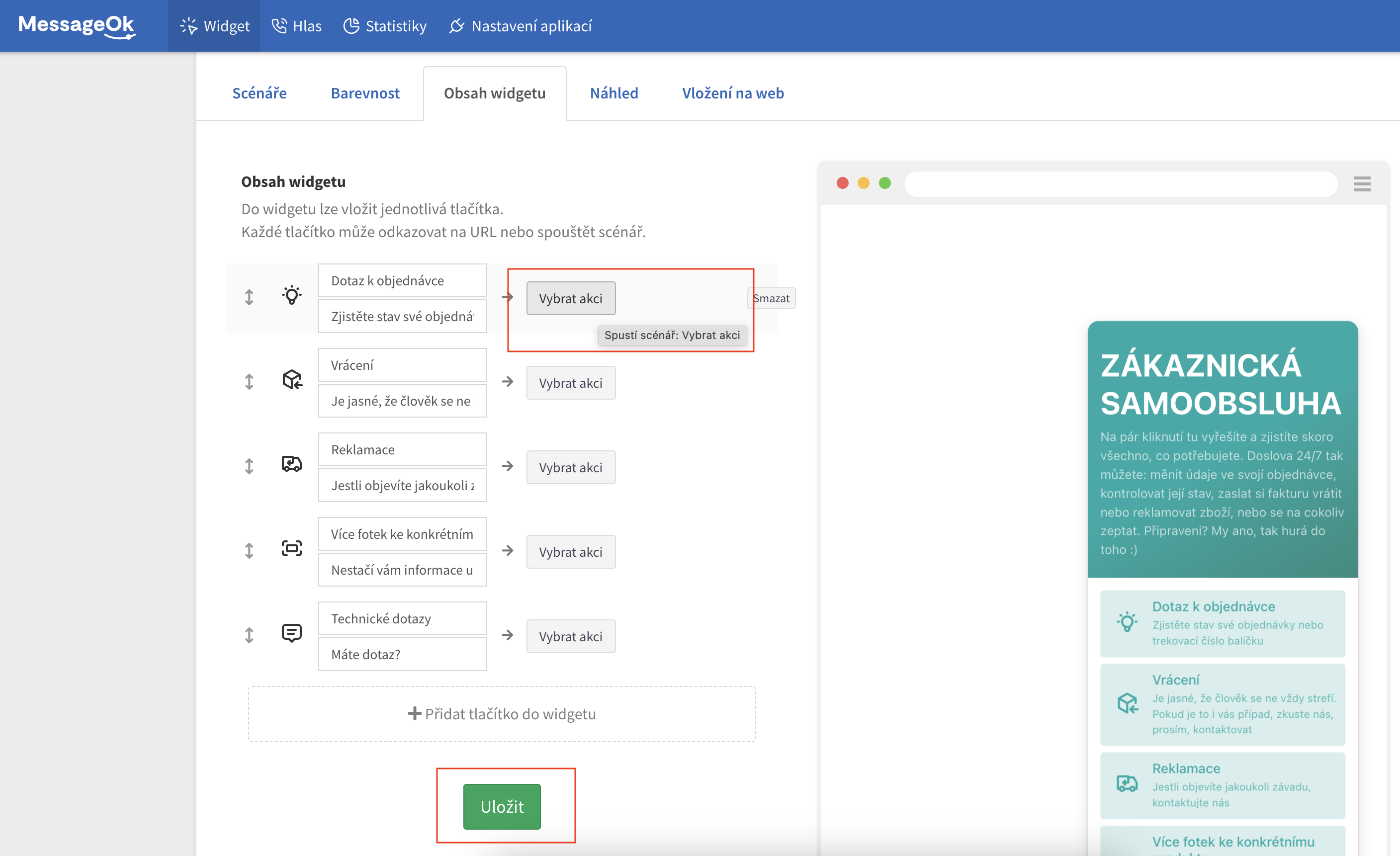
Task: Click the hamburger menu icon in preview browser
Action: click(x=1361, y=183)
